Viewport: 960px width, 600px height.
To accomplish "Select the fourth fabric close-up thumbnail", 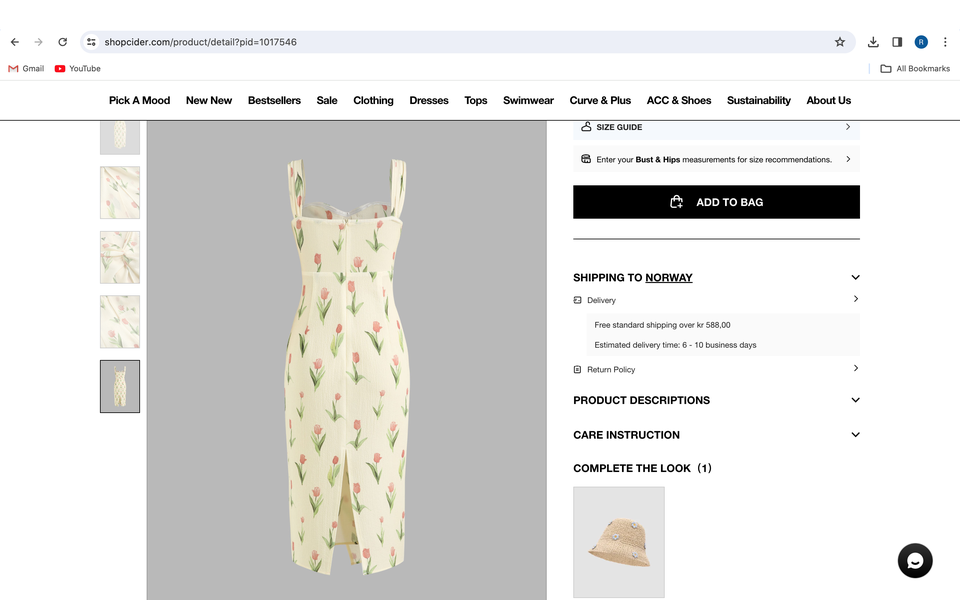I will [120, 321].
